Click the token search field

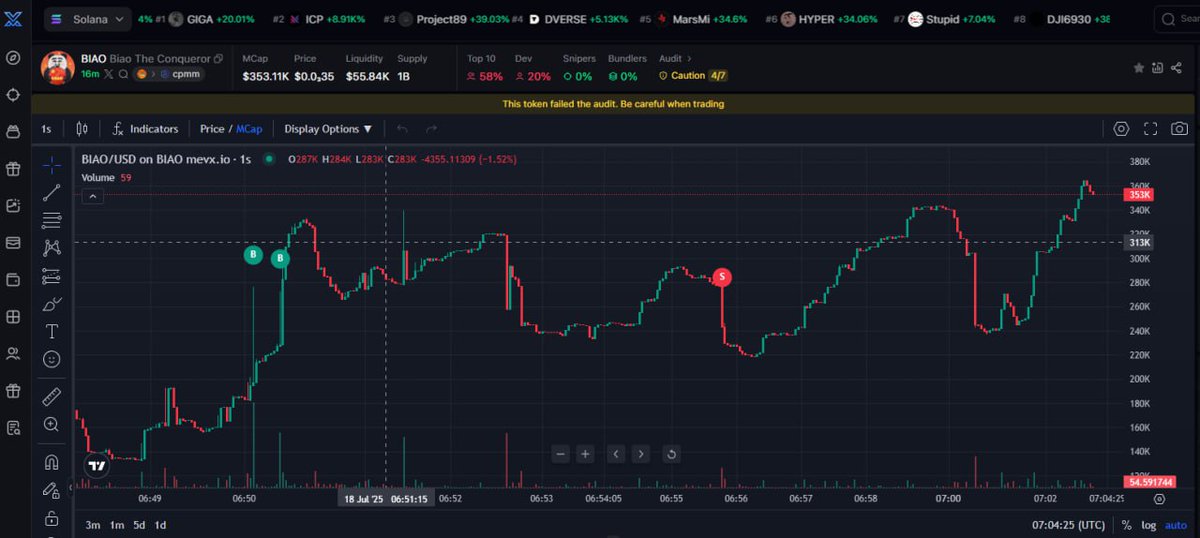(x=1176, y=18)
